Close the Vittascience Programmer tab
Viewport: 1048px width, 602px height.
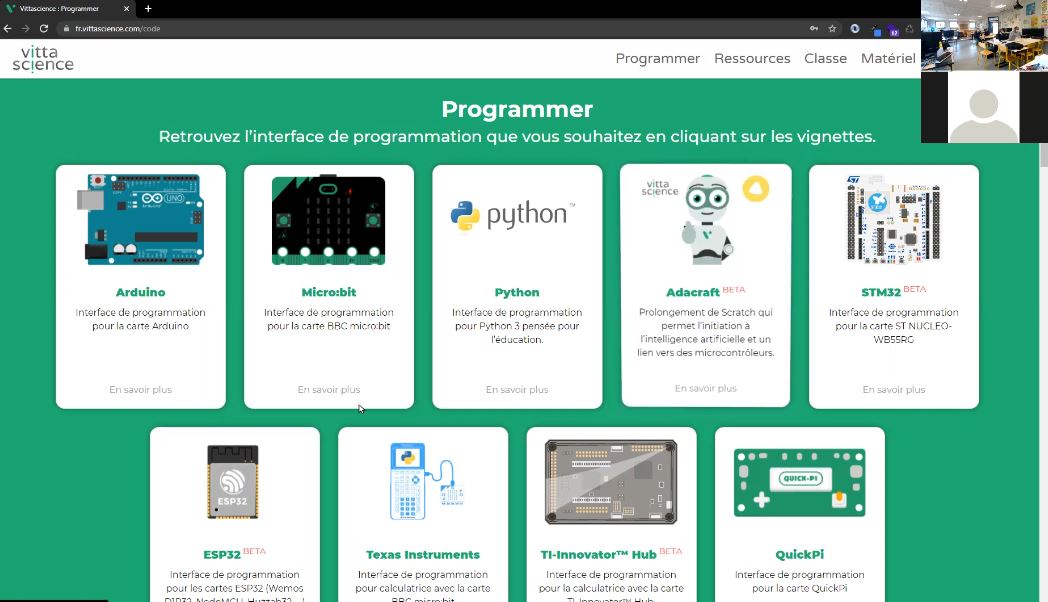(126, 9)
